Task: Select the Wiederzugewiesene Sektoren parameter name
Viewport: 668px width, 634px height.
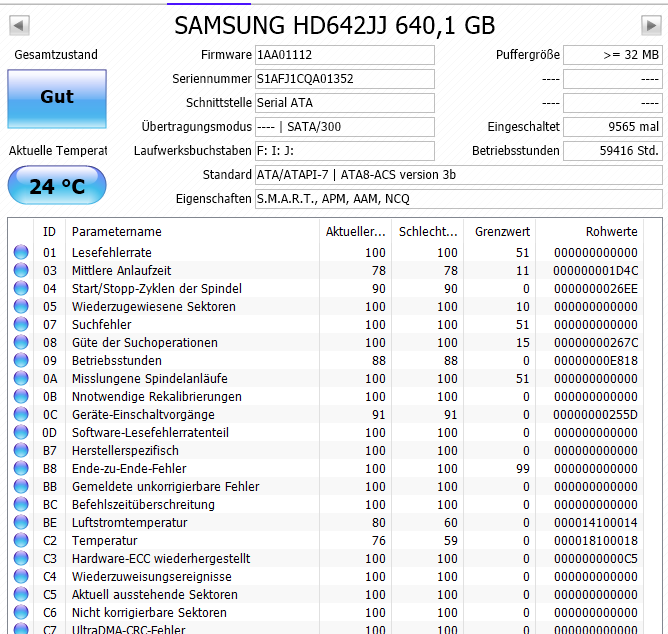Action: tap(154, 307)
